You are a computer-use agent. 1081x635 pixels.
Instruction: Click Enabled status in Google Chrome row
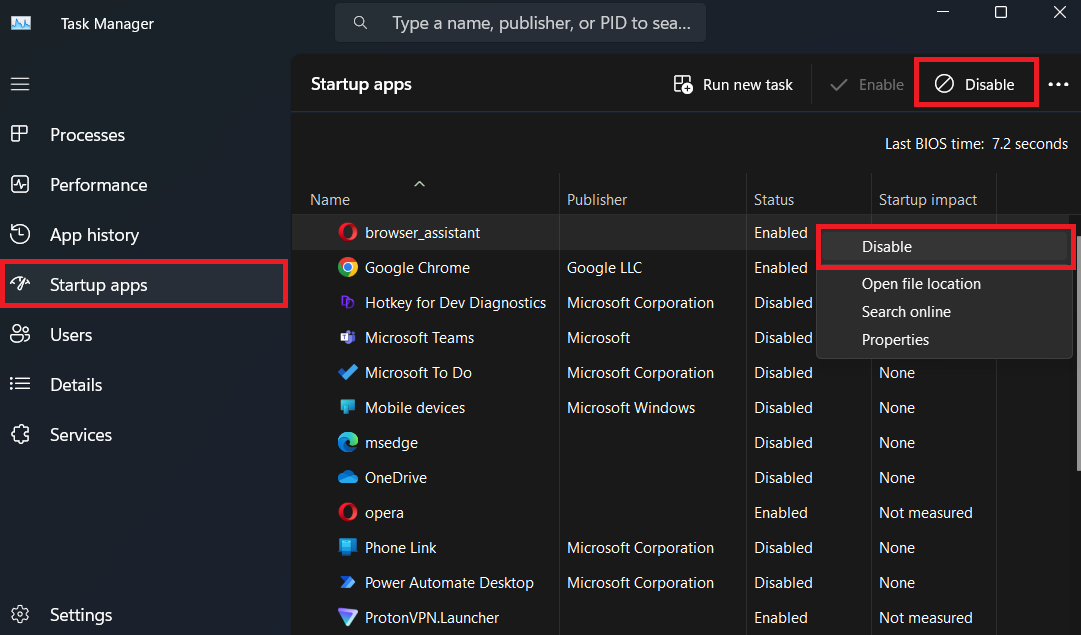tap(780, 268)
